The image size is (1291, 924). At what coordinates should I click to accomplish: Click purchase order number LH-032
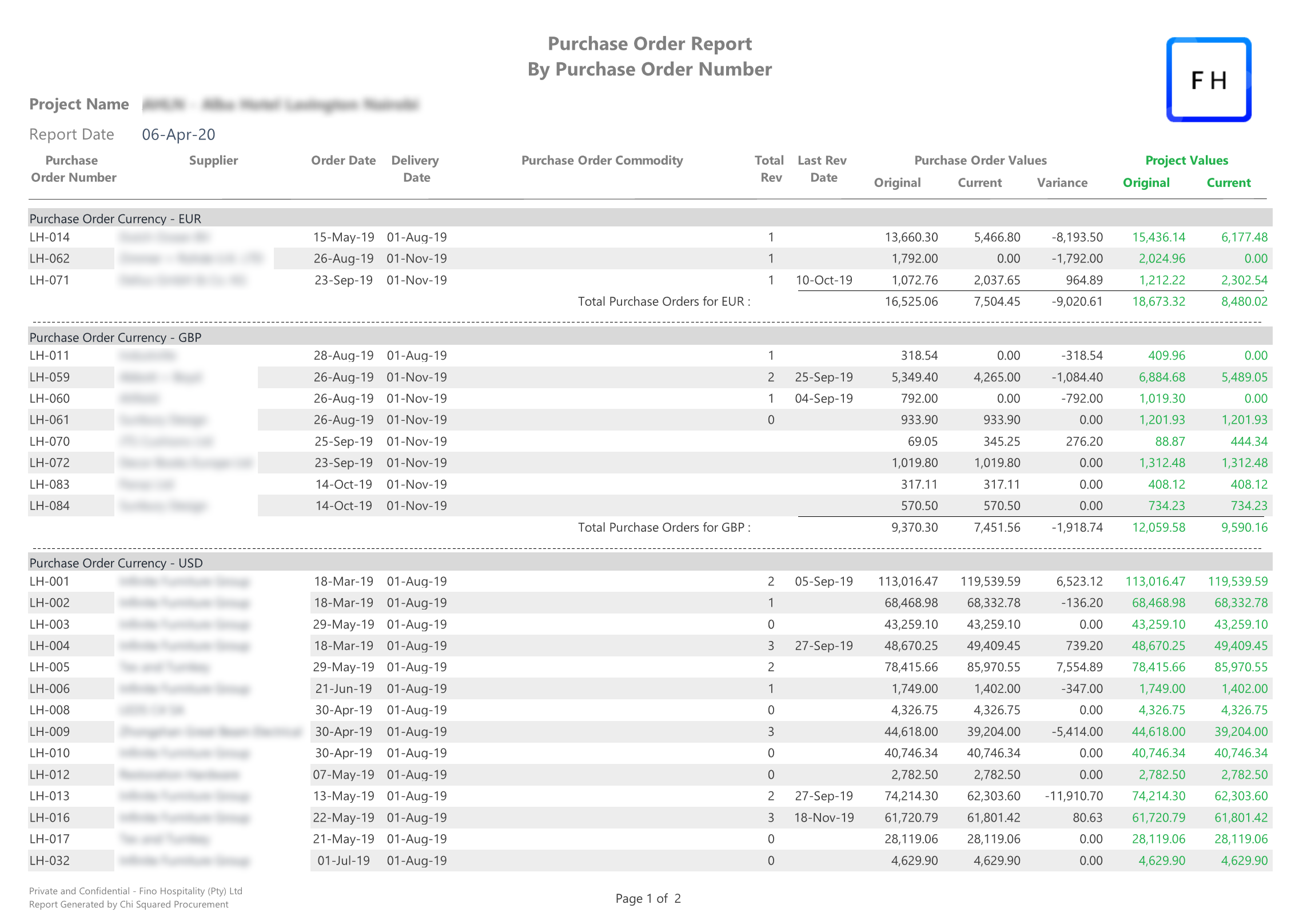click(x=50, y=861)
